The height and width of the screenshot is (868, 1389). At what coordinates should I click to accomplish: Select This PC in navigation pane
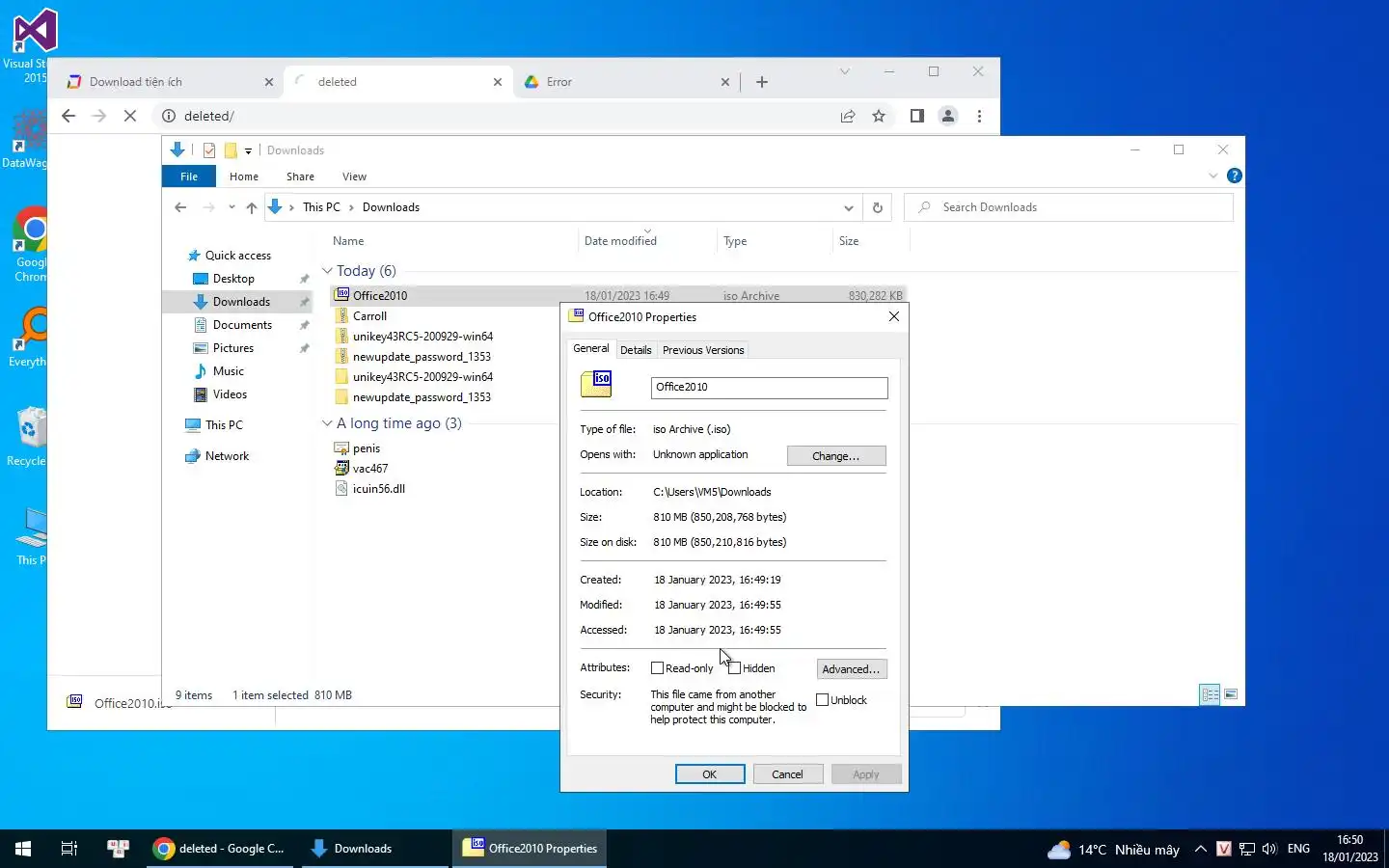224,425
